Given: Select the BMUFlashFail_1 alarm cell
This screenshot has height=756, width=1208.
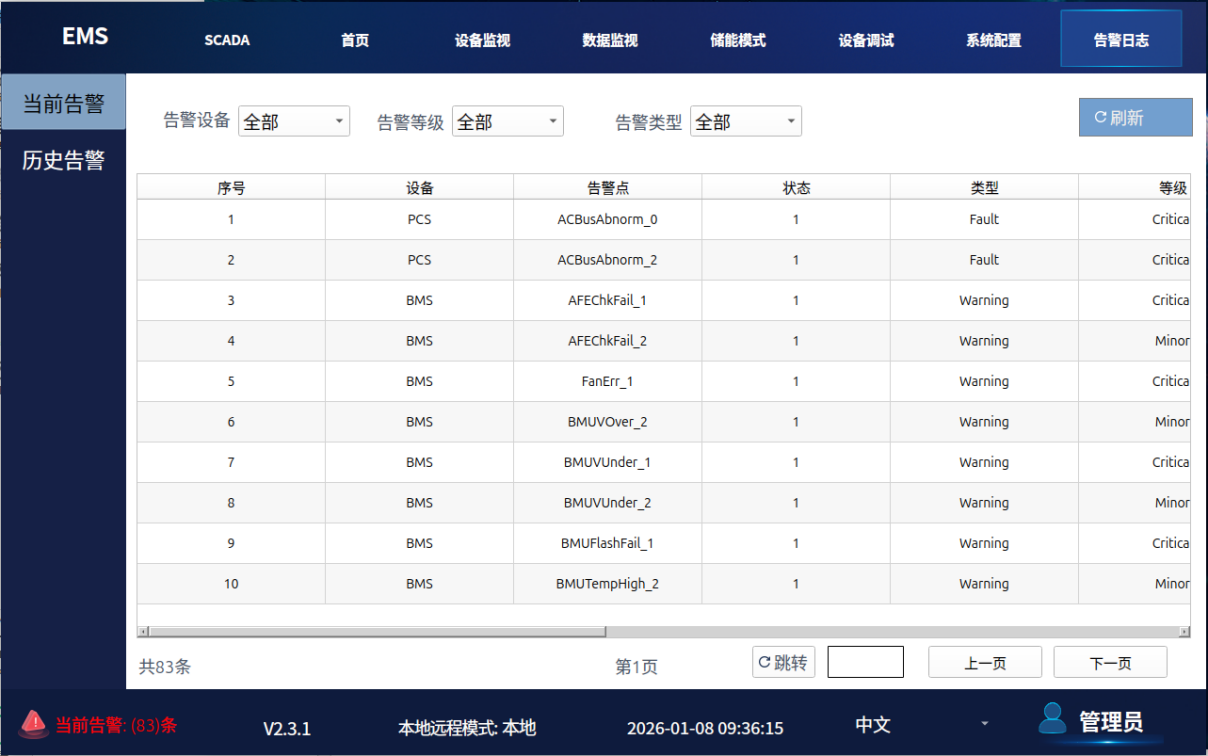Looking at the screenshot, I should click(608, 543).
